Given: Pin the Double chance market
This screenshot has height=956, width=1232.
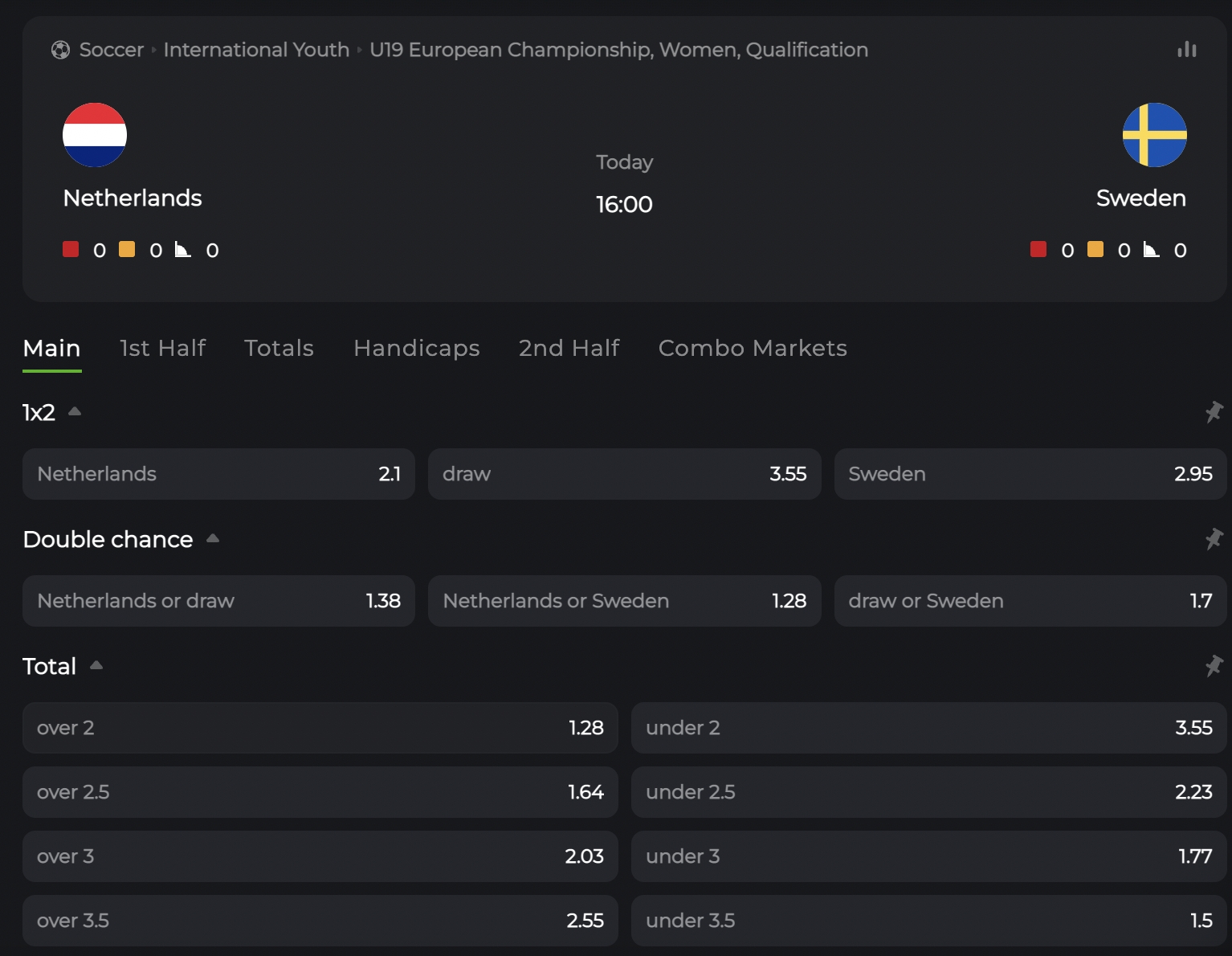Looking at the screenshot, I should point(1214,539).
